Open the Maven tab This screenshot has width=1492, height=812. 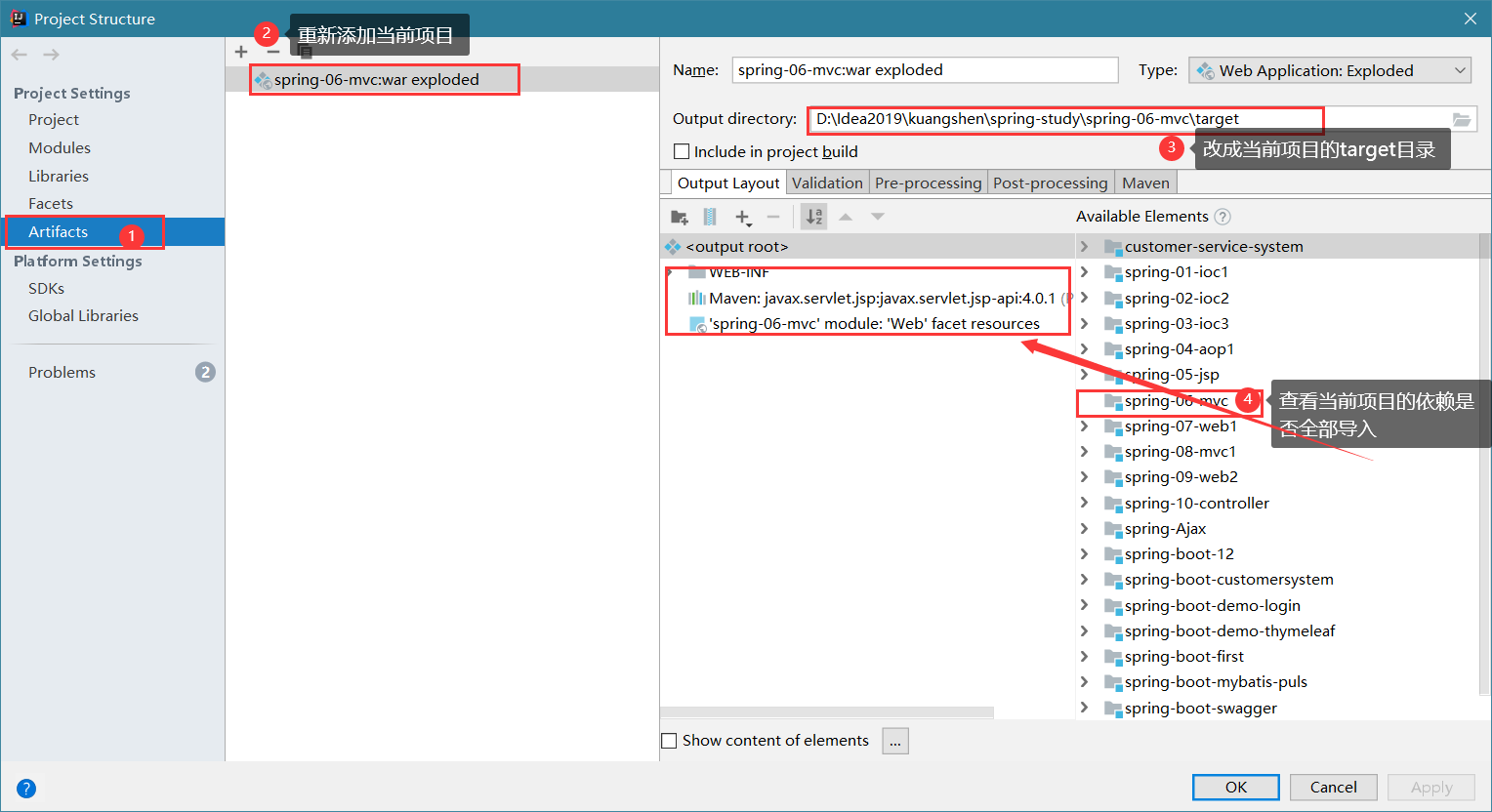tap(1145, 183)
